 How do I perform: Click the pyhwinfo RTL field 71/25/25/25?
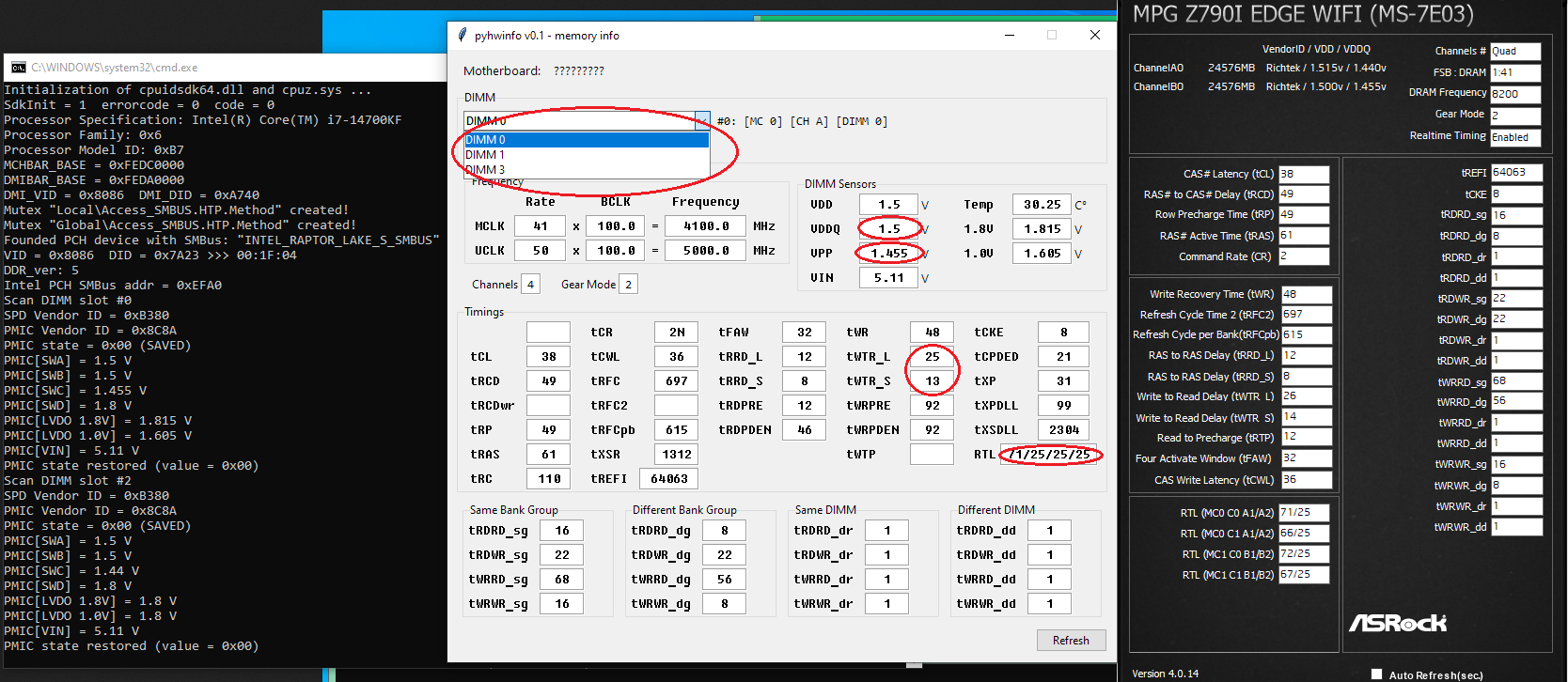1049,455
